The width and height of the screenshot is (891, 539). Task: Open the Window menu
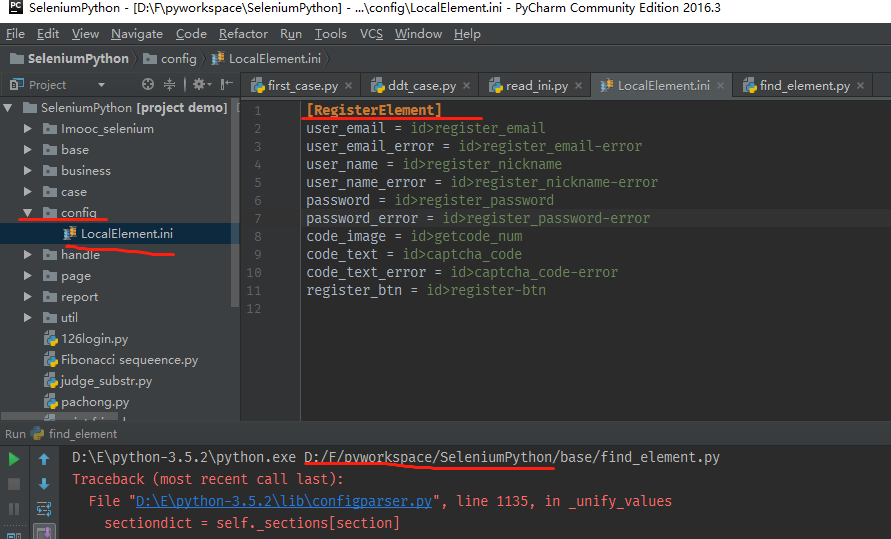tap(418, 34)
